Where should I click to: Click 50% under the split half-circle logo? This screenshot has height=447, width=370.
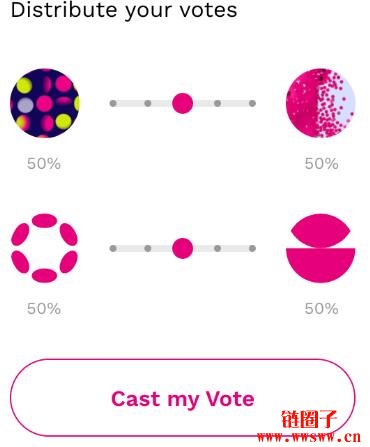pyautogui.click(x=322, y=309)
